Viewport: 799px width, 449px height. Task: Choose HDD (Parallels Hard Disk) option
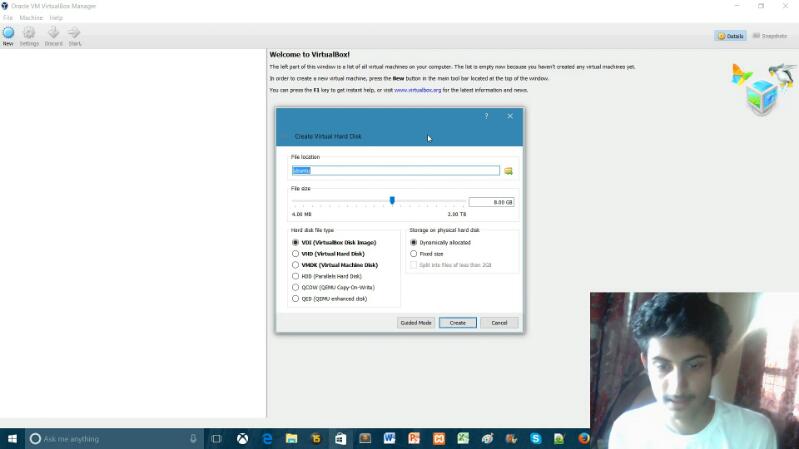327,276
